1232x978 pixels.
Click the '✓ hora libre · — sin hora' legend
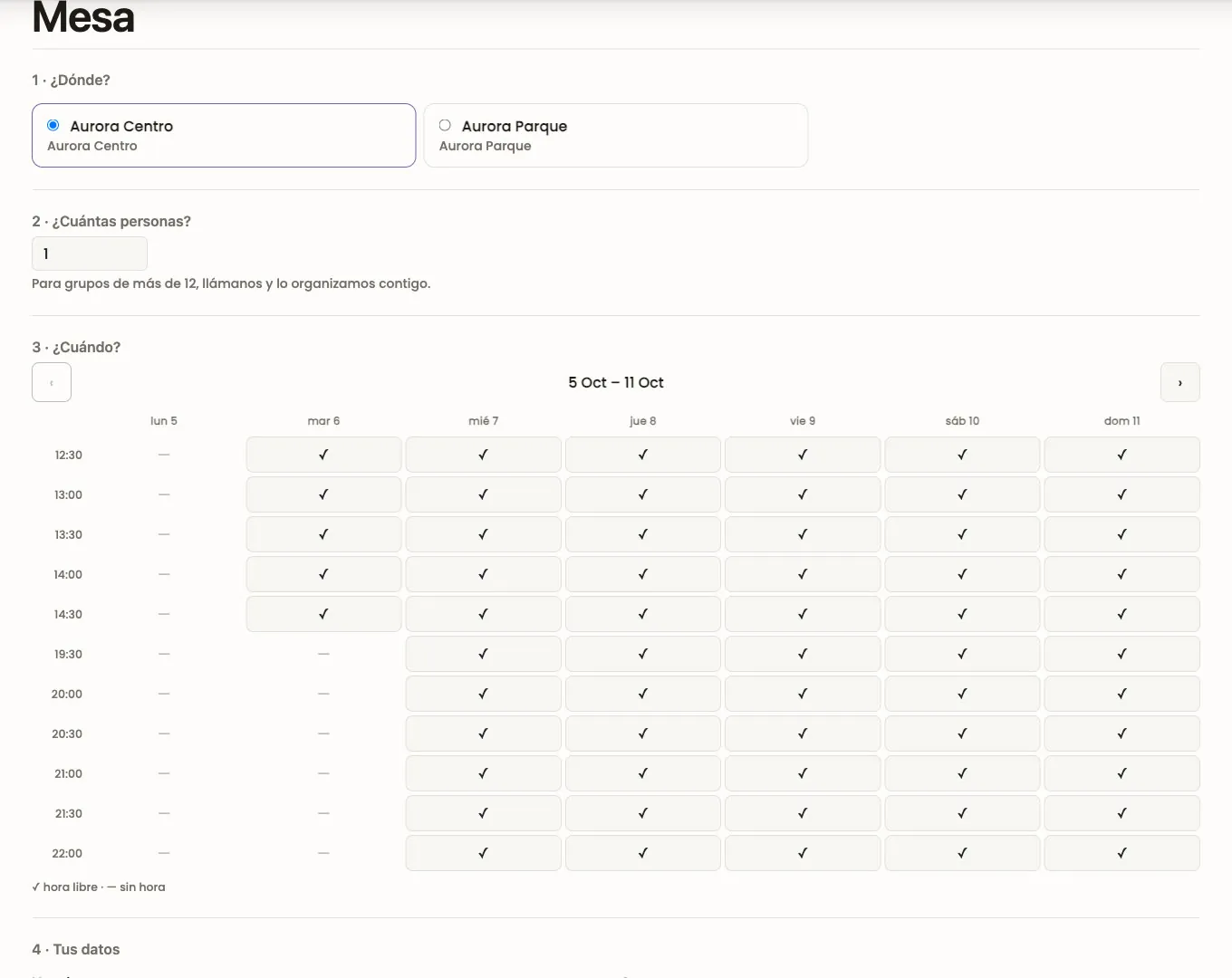[99, 887]
